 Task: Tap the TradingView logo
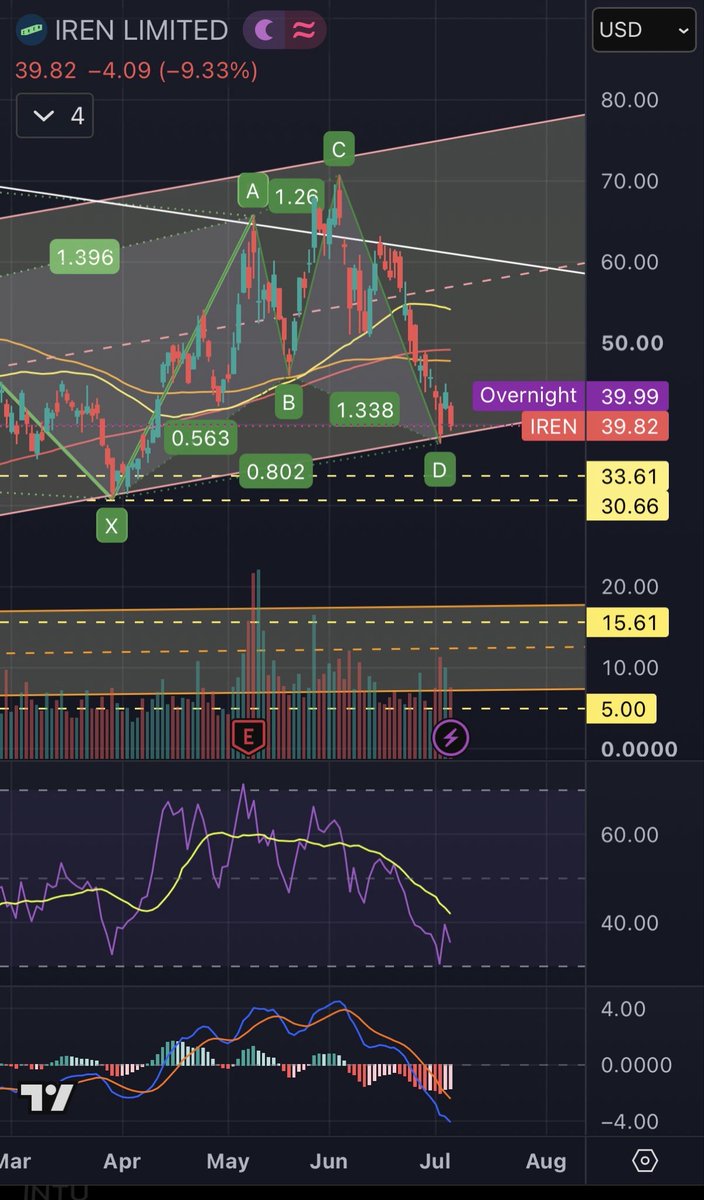pyautogui.click(x=47, y=1098)
